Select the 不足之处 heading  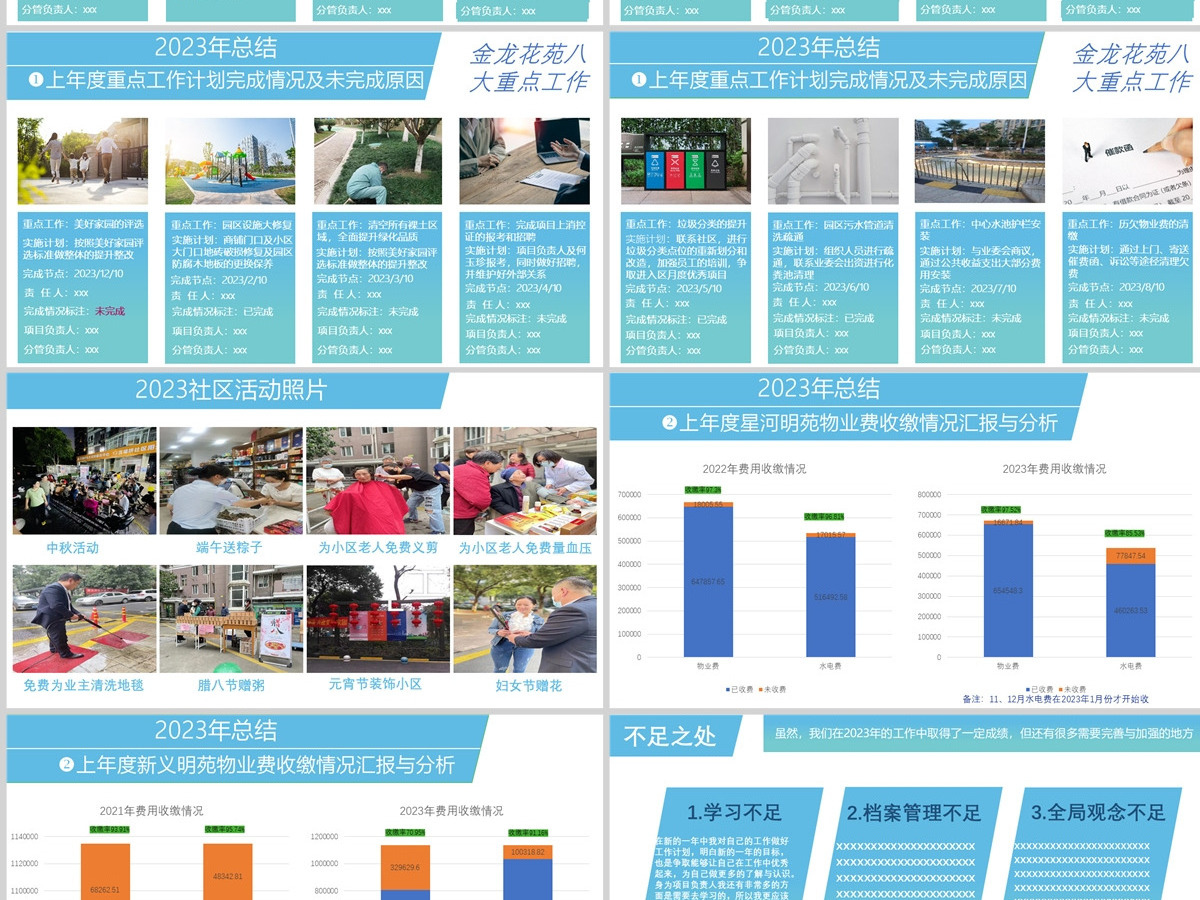(x=670, y=737)
